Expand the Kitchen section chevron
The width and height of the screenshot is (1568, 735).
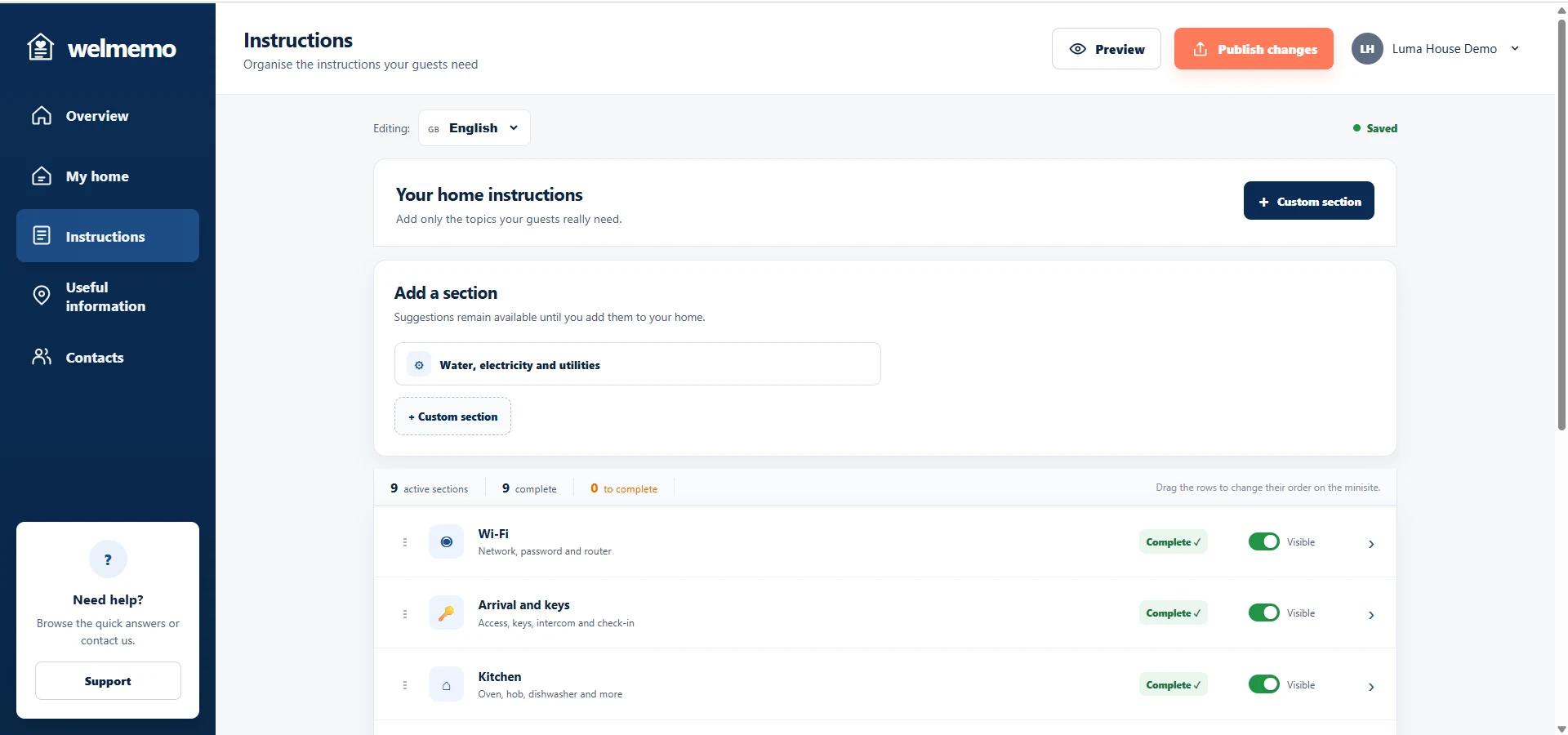1371,687
